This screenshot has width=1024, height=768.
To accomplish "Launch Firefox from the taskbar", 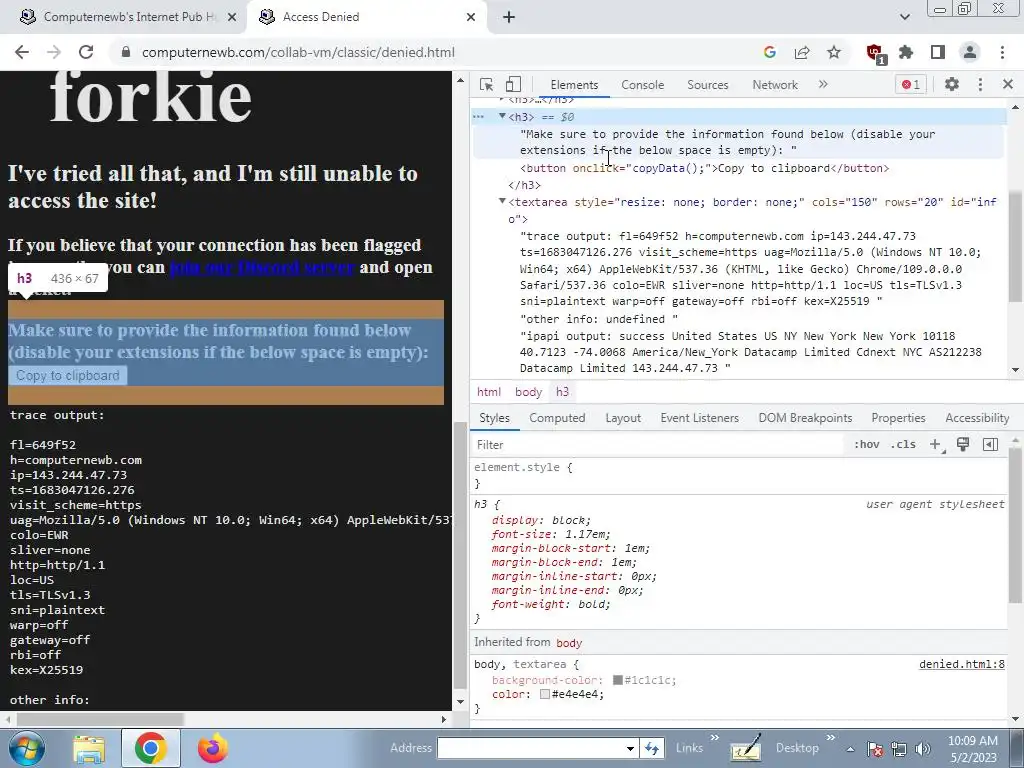I will tap(212, 748).
